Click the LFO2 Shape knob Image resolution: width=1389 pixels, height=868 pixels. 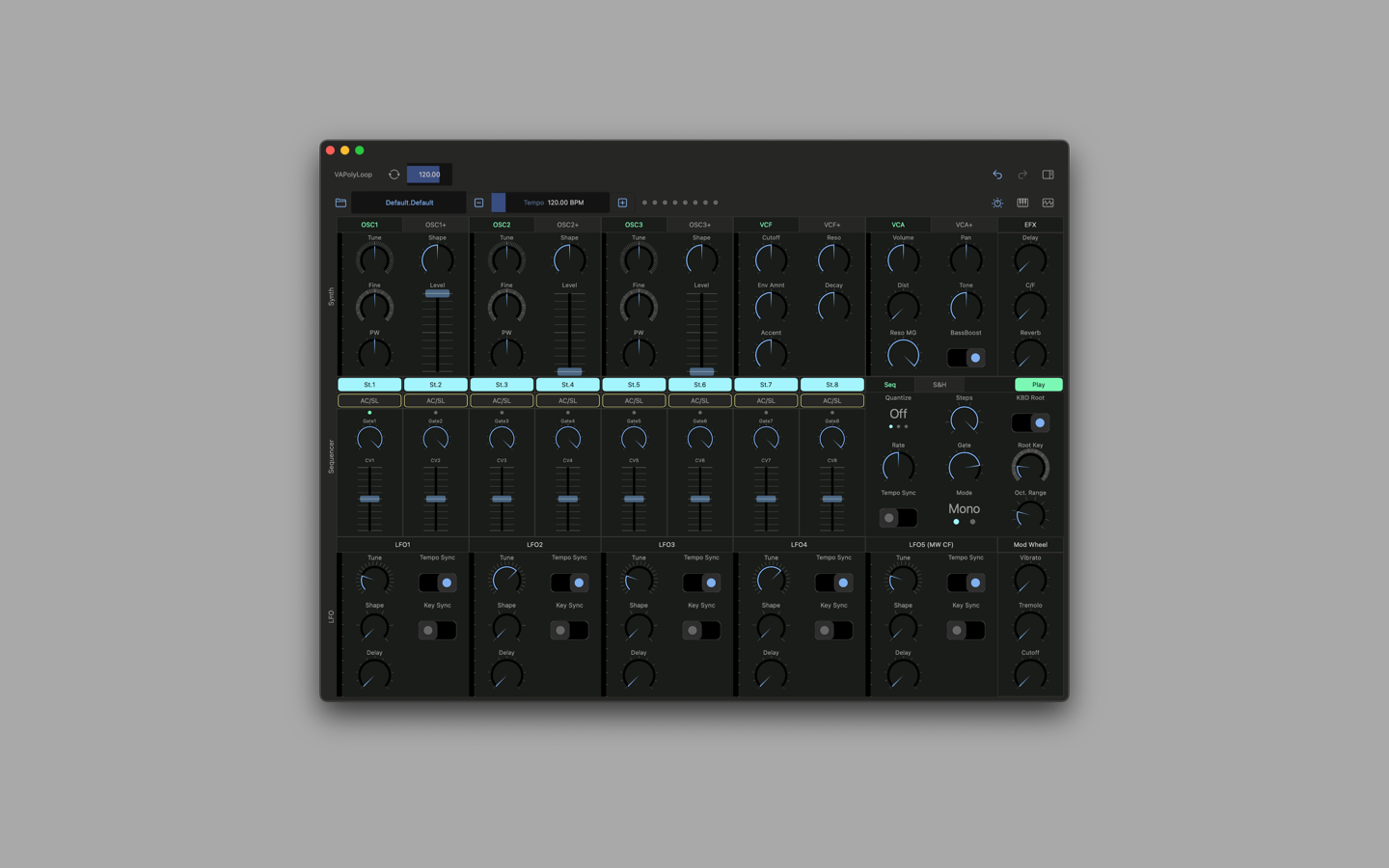[x=506, y=627]
